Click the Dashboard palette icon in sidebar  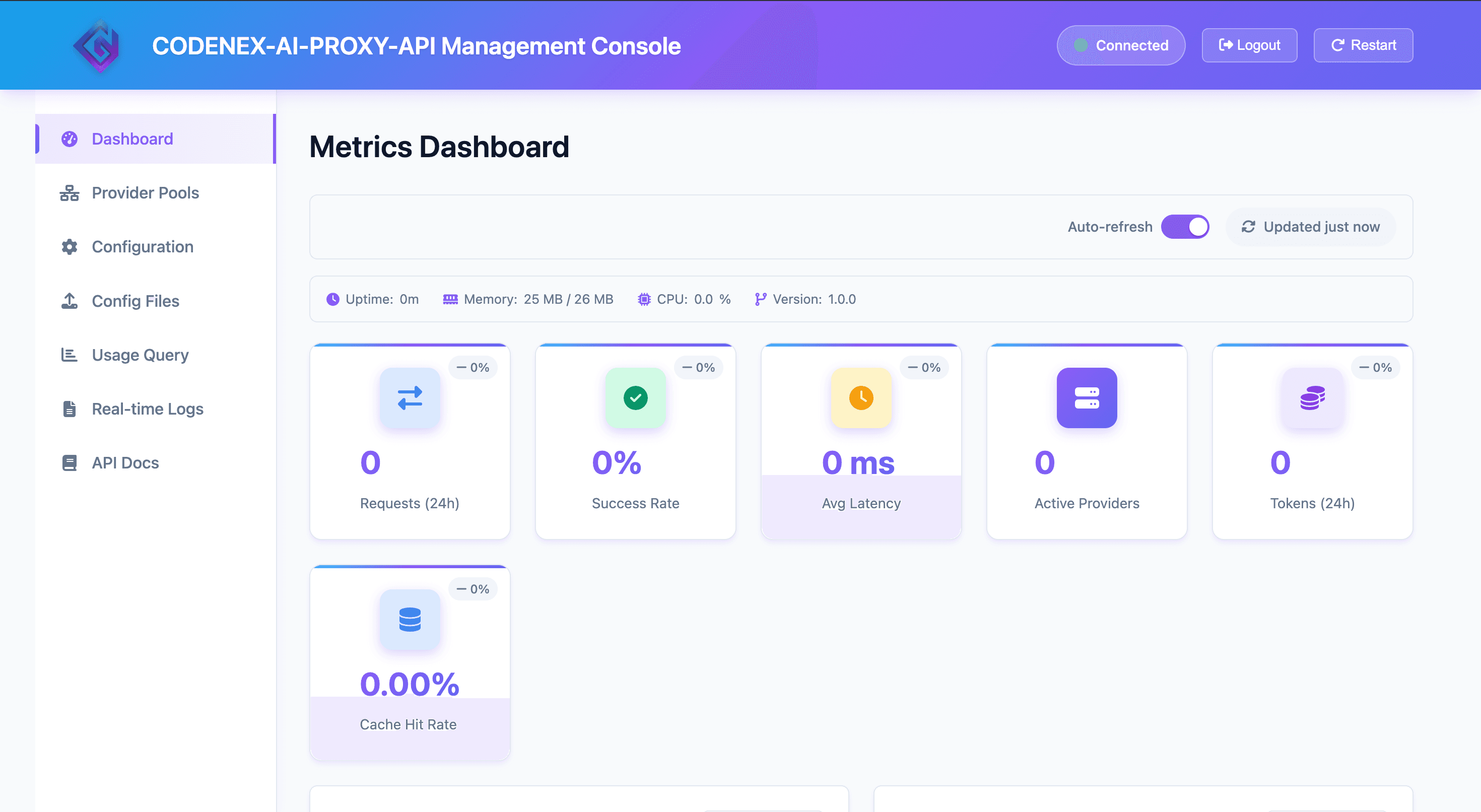(69, 139)
